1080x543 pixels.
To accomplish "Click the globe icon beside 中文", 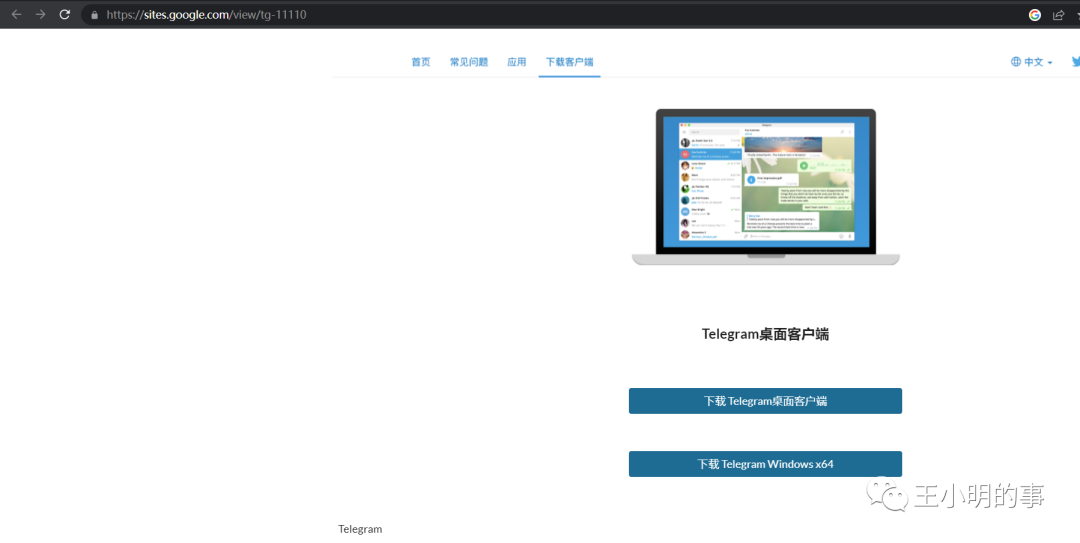I will click(1016, 62).
